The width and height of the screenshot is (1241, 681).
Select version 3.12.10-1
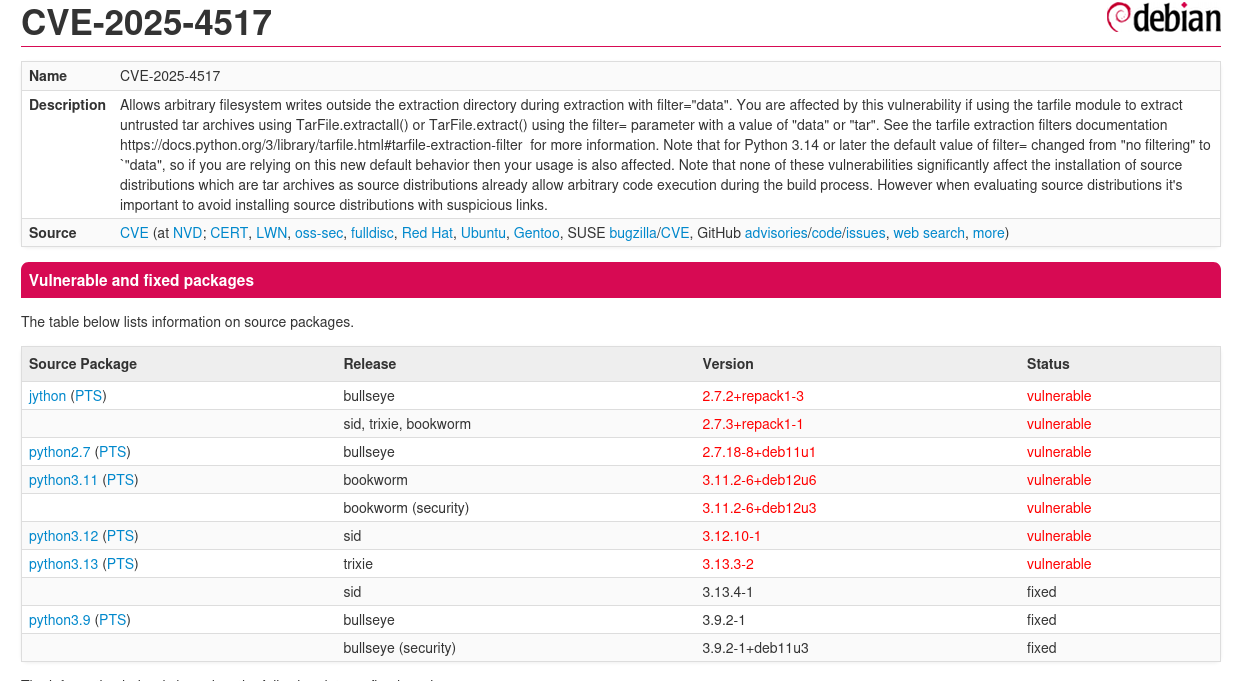[731, 536]
